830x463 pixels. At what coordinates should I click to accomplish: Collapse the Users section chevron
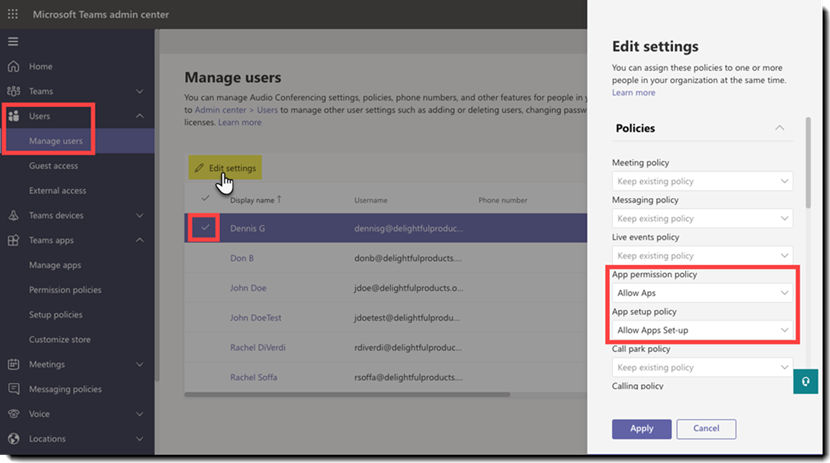(140, 116)
